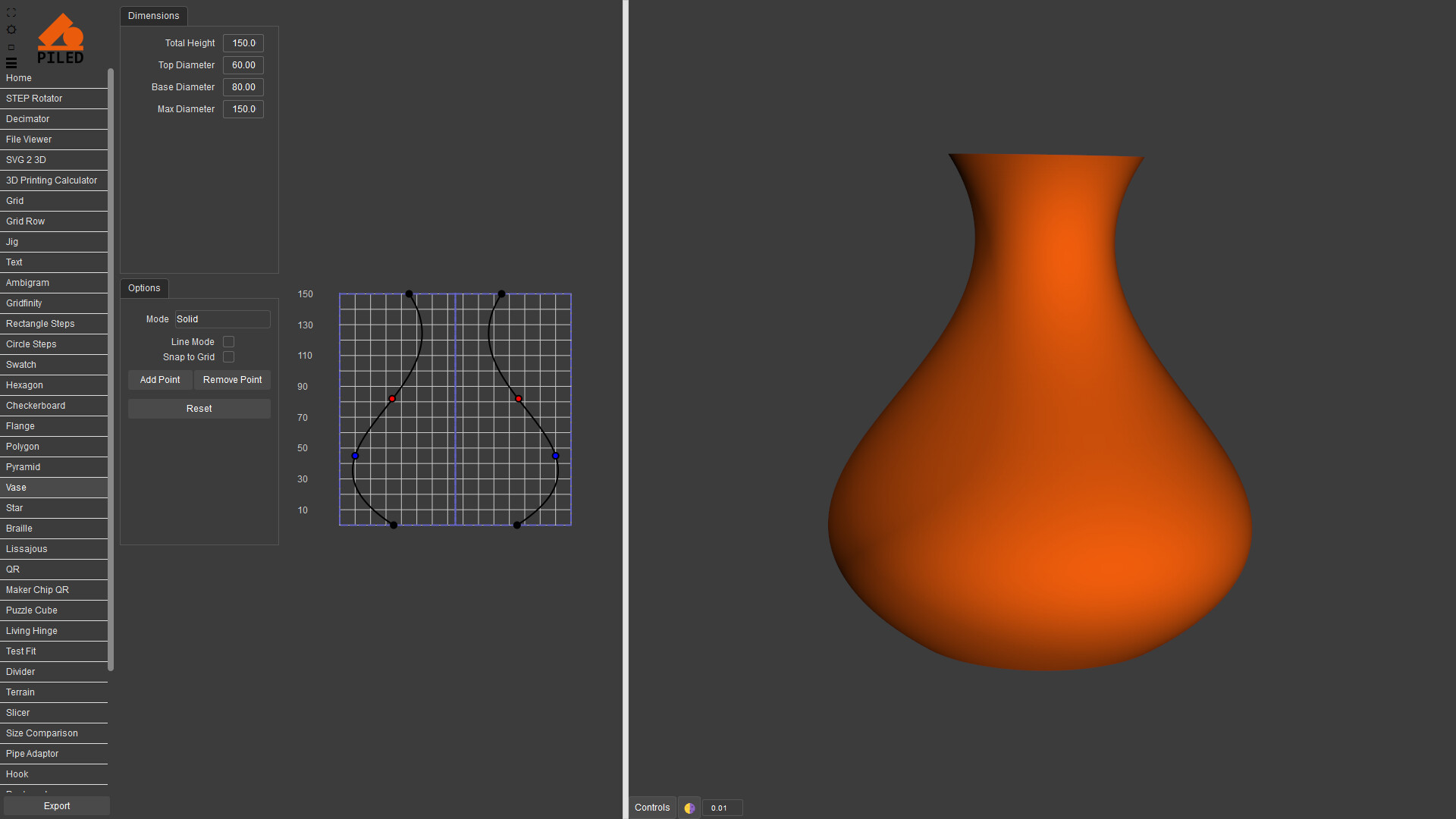Image resolution: width=1456 pixels, height=819 pixels.
Task: Click the Export button
Action: coord(57,806)
